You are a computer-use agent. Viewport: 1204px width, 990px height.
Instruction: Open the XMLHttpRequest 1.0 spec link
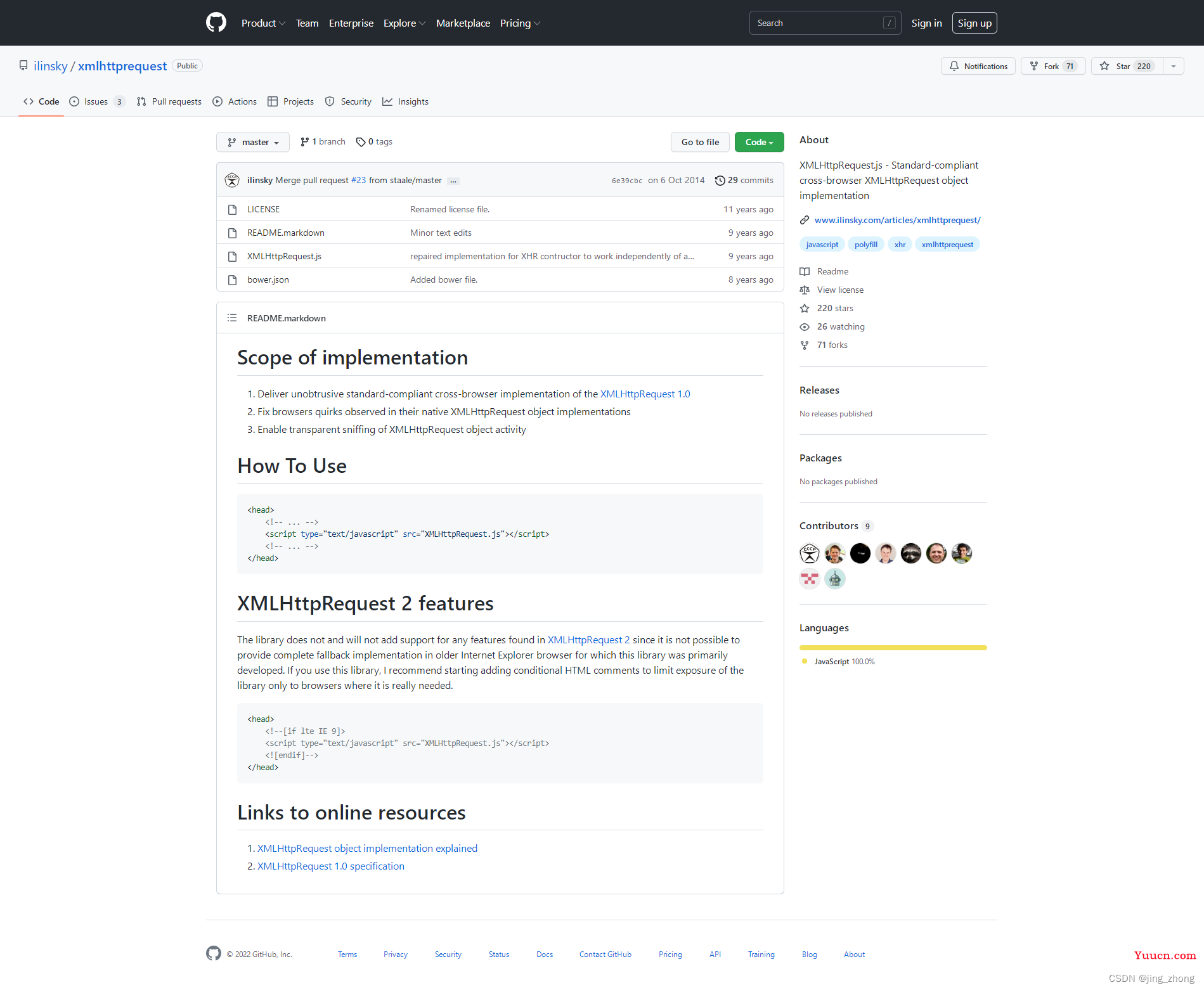coord(645,394)
